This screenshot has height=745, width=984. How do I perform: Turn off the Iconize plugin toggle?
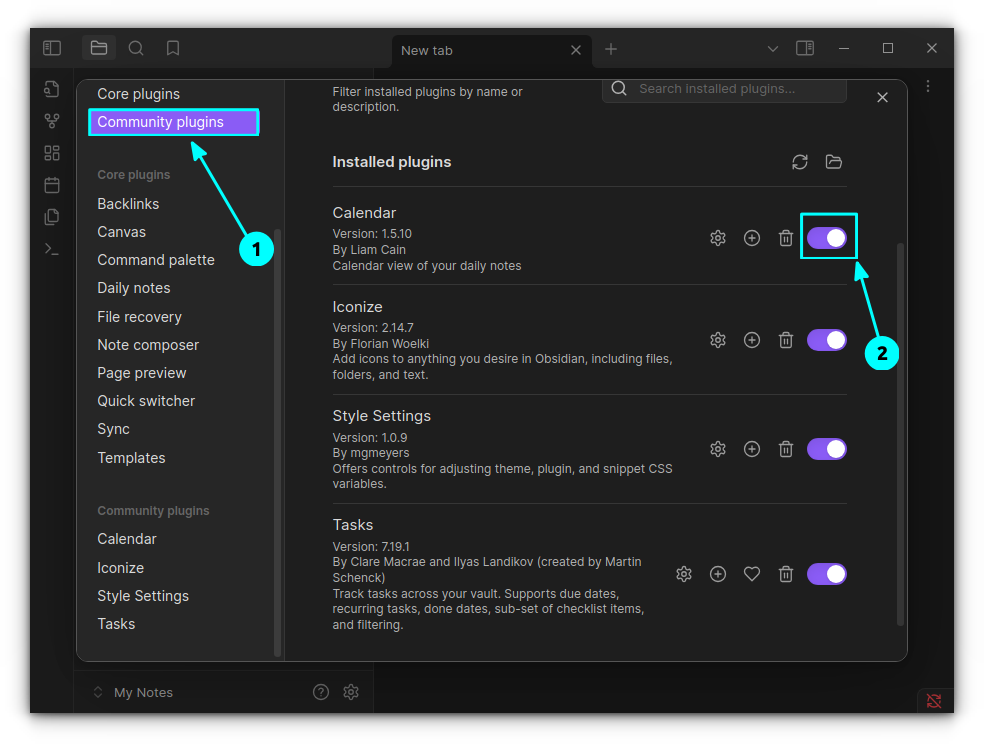(x=827, y=340)
